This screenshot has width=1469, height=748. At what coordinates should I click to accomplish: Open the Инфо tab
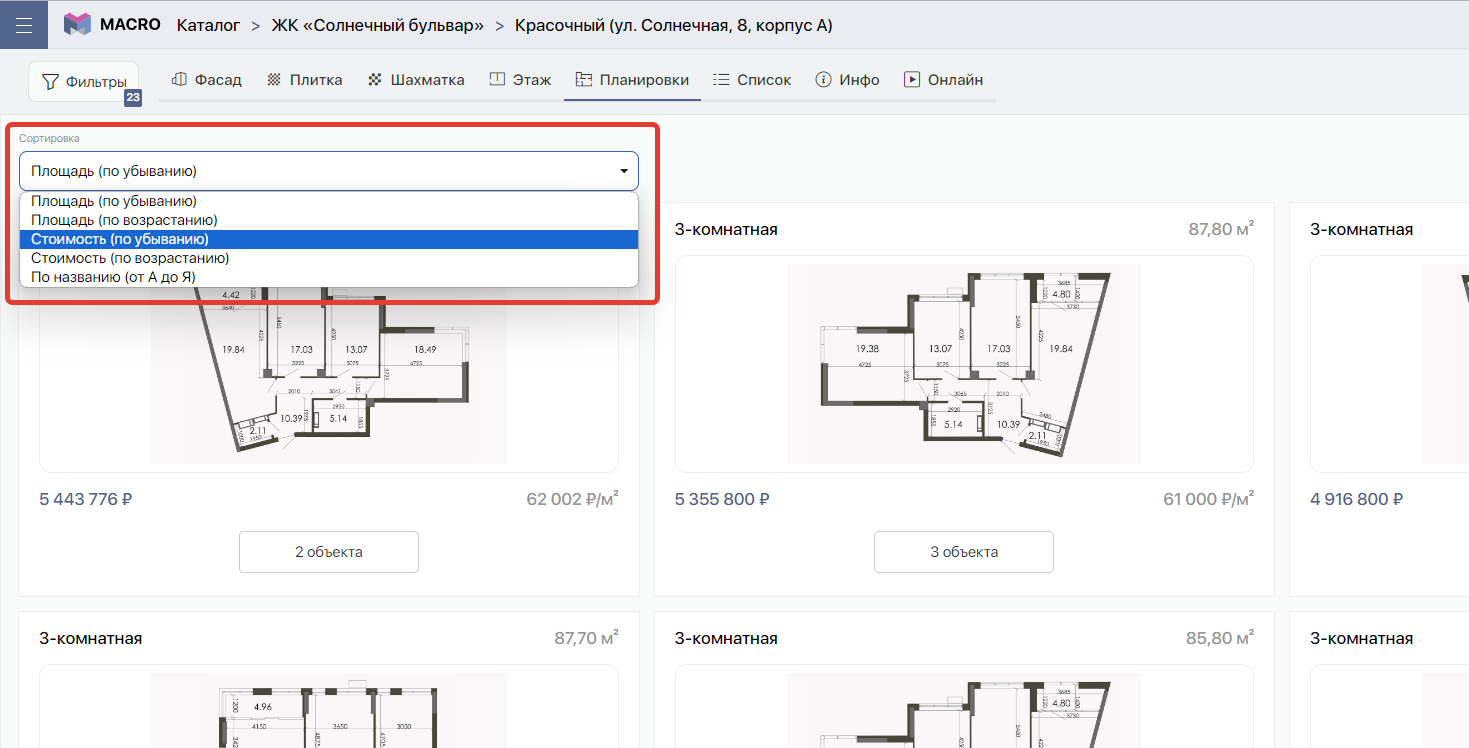(x=848, y=80)
